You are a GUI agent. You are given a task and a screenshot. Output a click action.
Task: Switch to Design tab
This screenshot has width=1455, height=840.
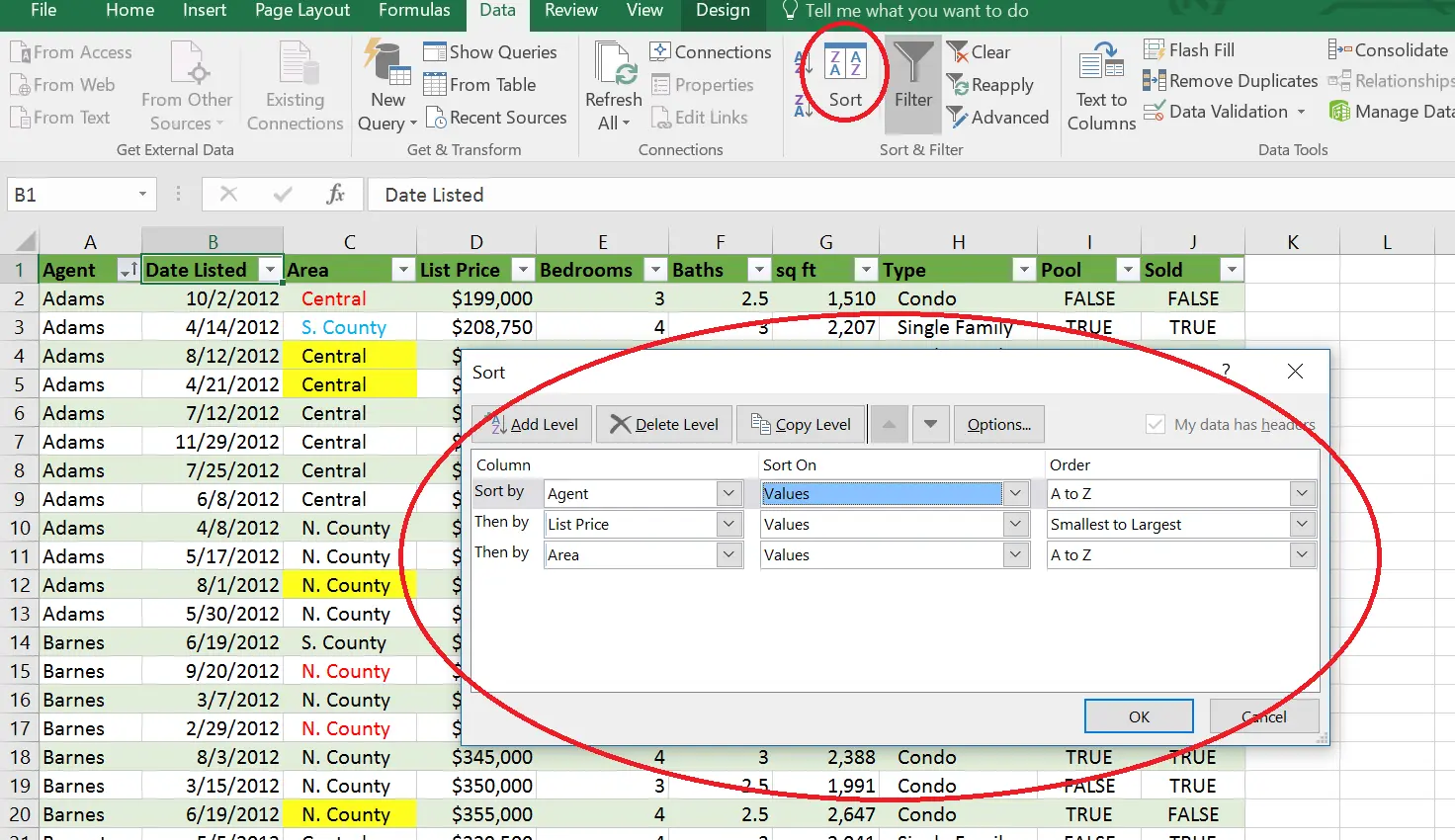coord(723,11)
